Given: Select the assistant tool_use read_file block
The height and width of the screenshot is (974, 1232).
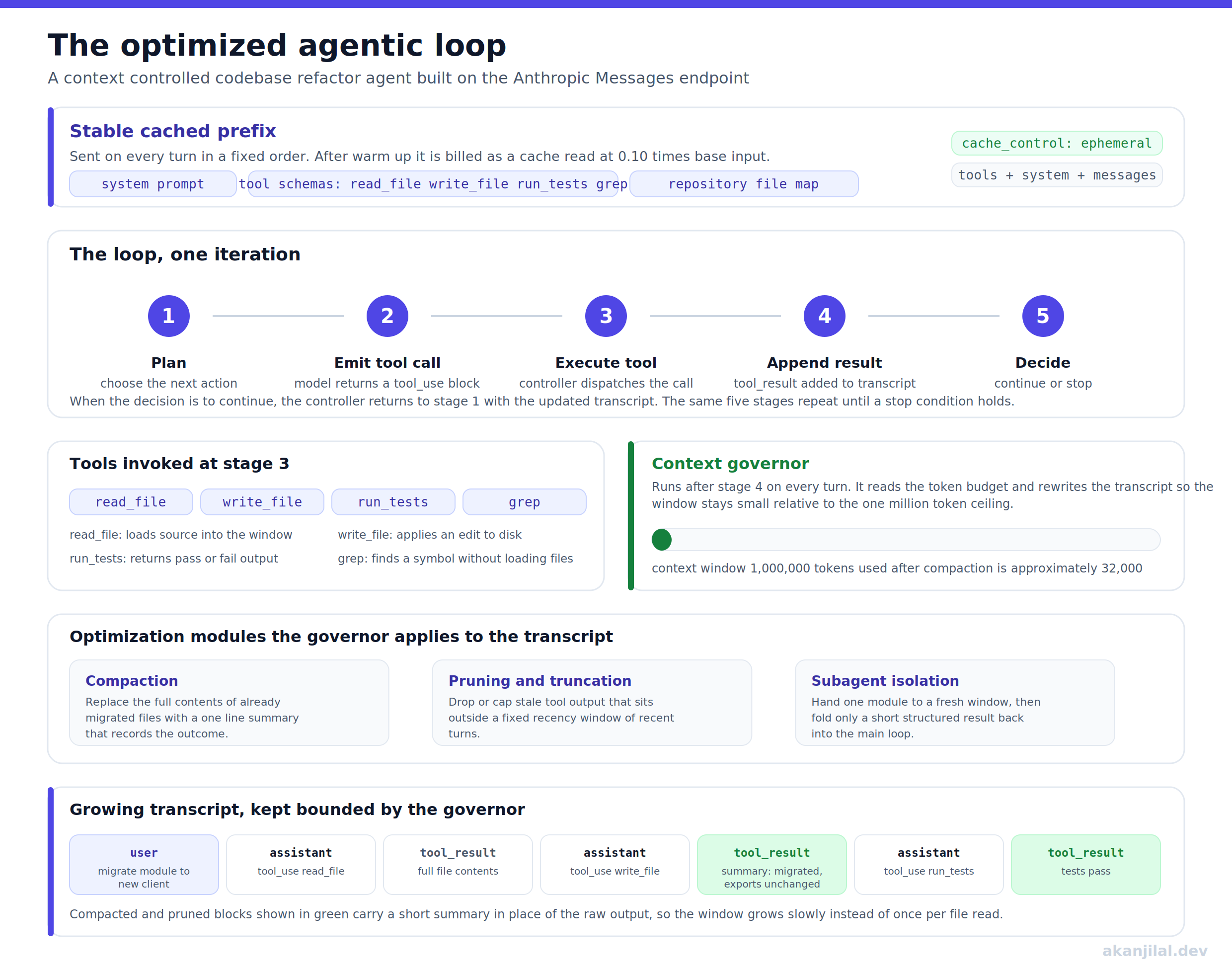Looking at the screenshot, I should point(301,865).
